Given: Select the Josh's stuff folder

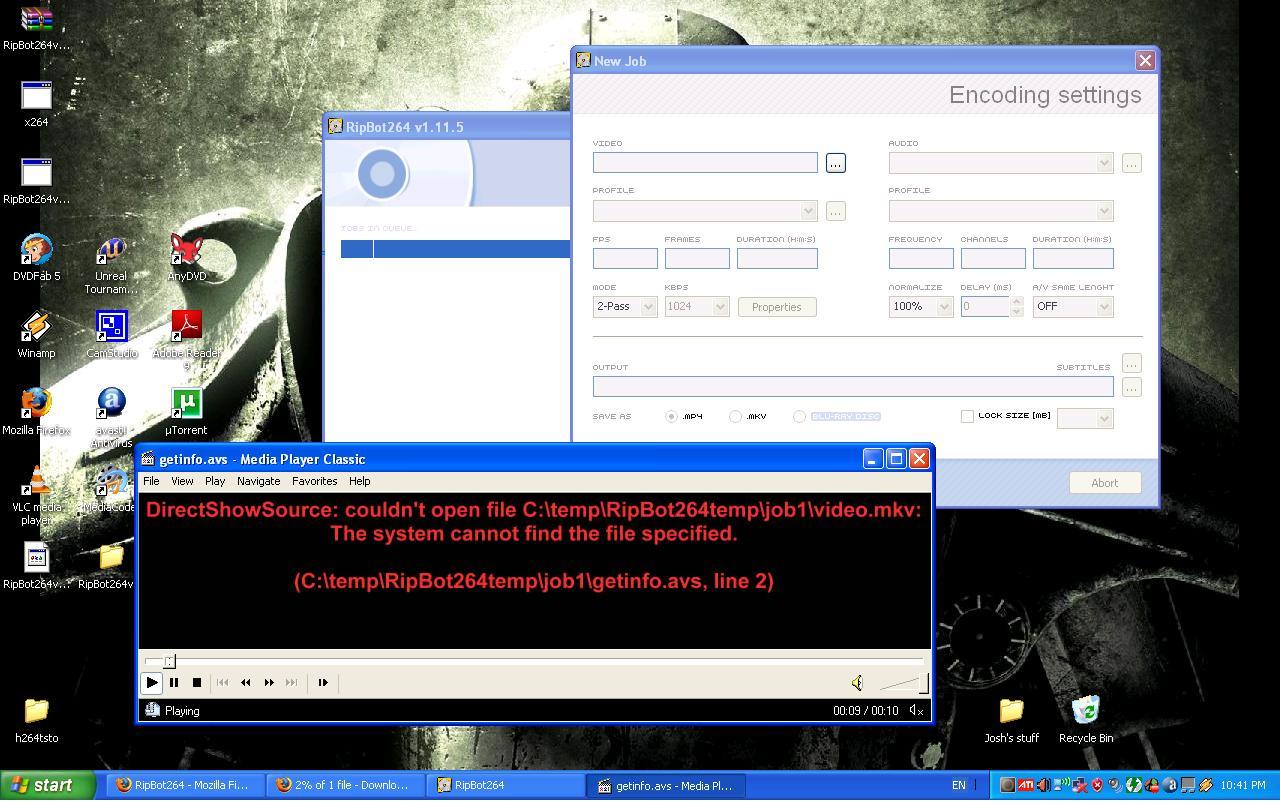Looking at the screenshot, I should (x=1011, y=720).
